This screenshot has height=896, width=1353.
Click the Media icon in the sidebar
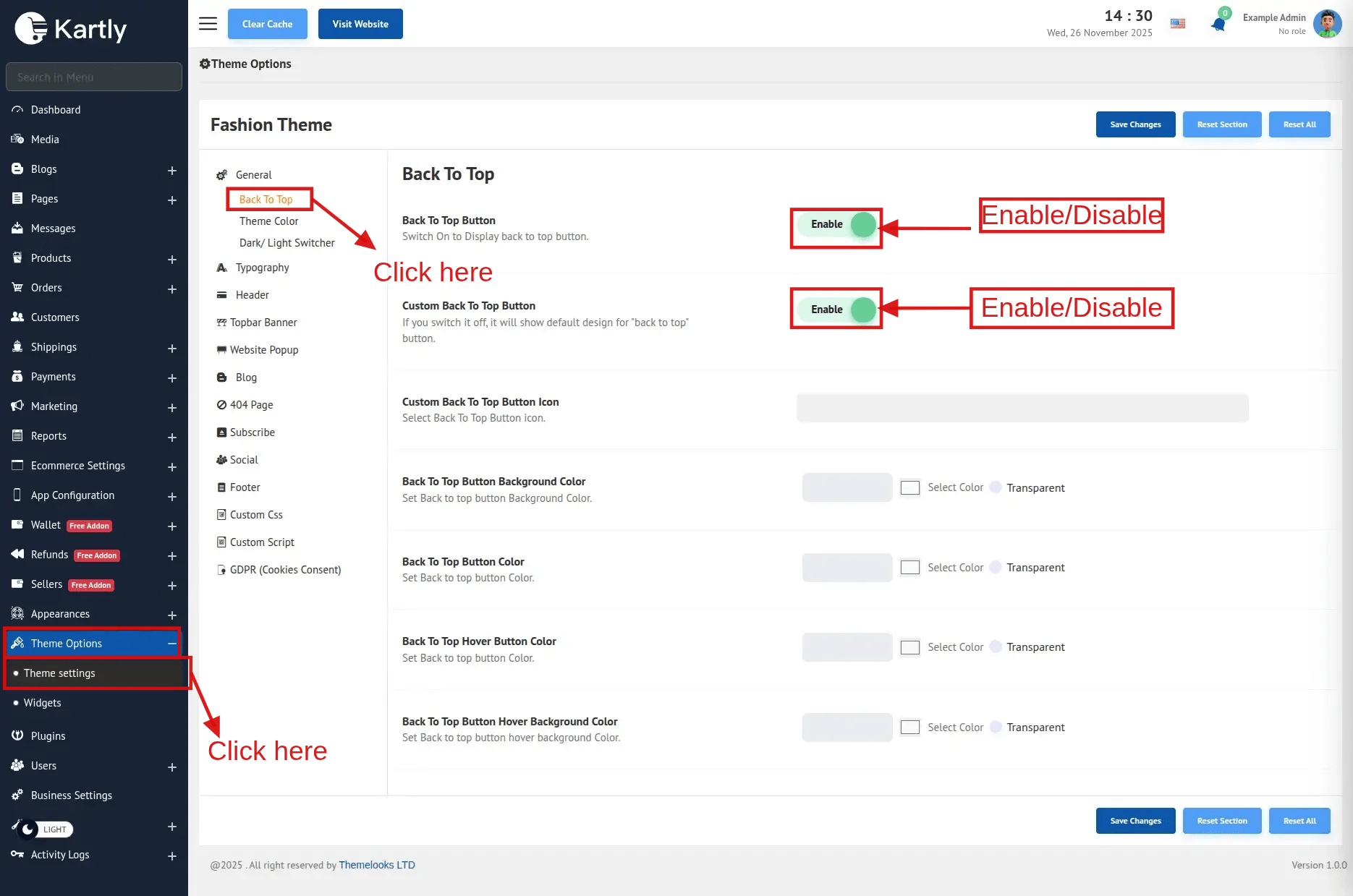click(x=17, y=140)
